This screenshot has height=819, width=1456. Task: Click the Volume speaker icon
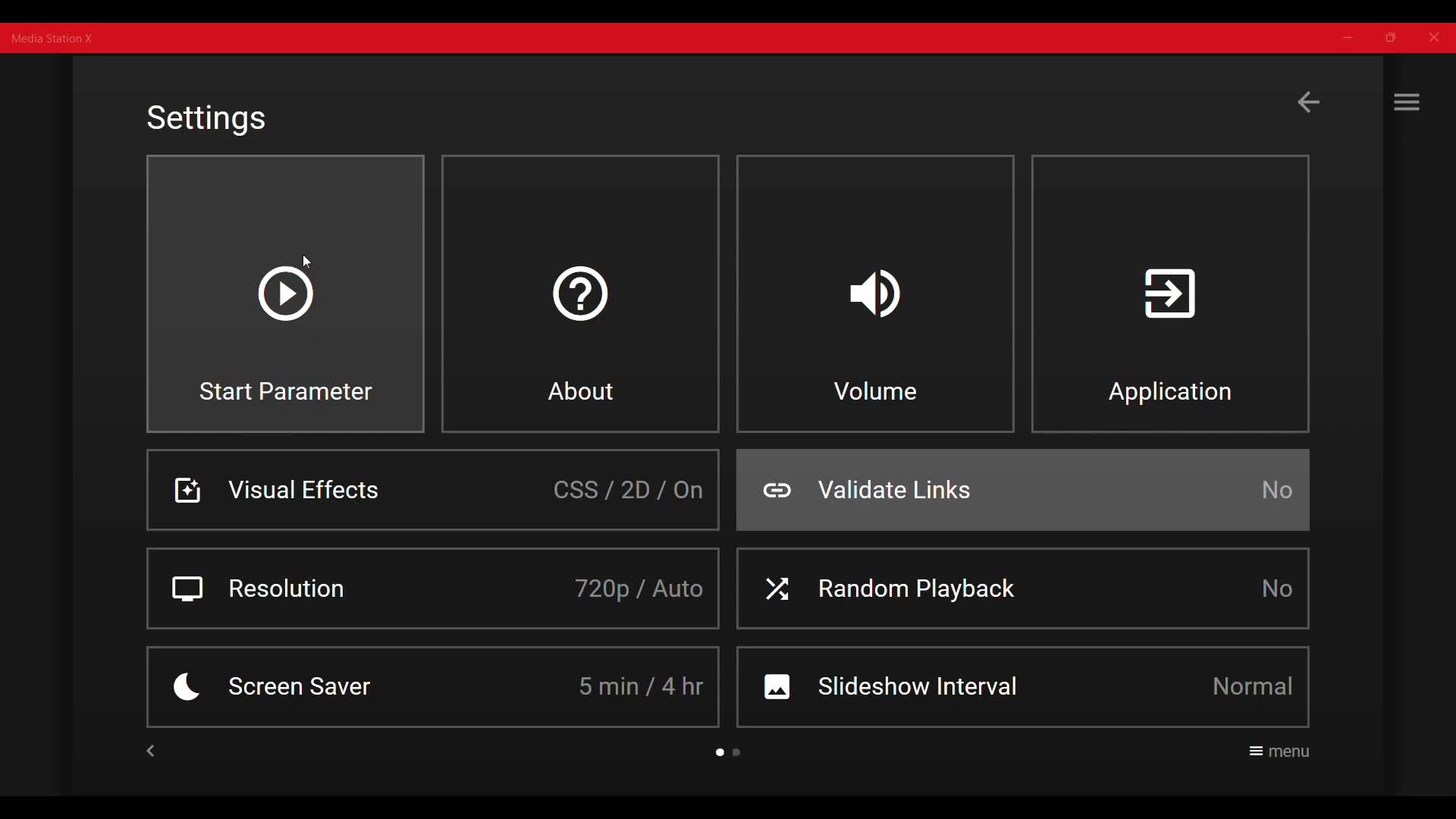pyautogui.click(x=876, y=294)
